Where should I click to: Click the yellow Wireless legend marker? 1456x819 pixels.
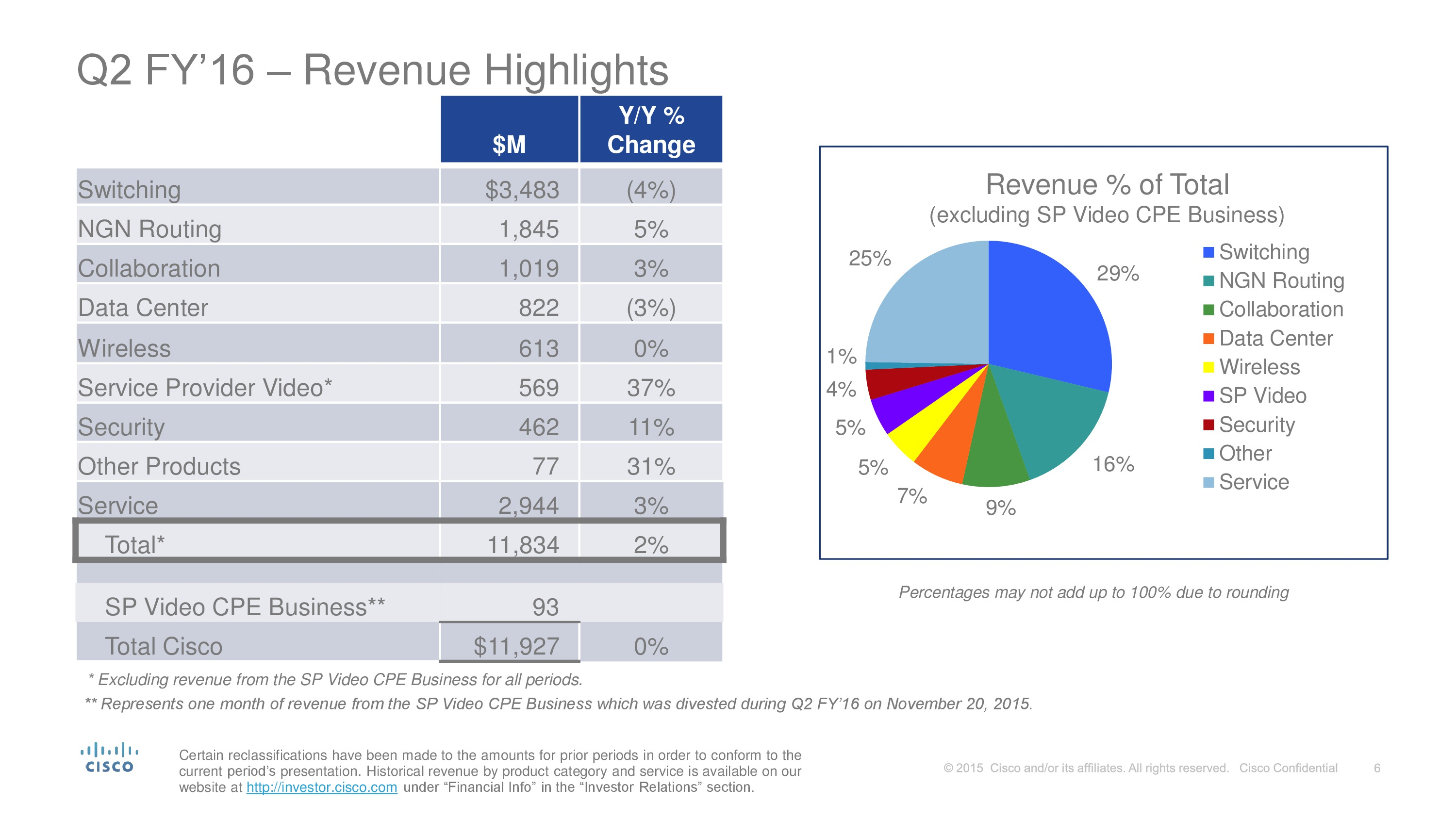pos(1208,367)
